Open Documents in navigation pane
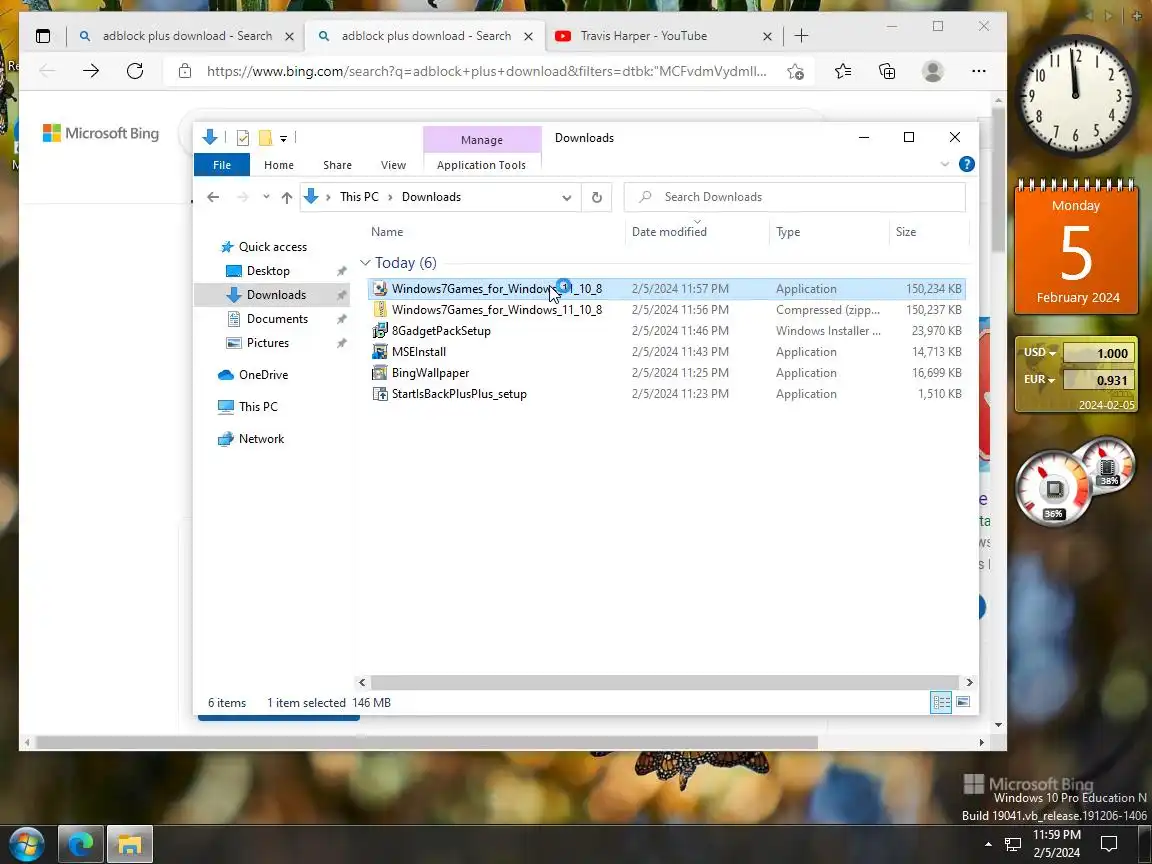The width and height of the screenshot is (1152, 864). [x=277, y=319]
